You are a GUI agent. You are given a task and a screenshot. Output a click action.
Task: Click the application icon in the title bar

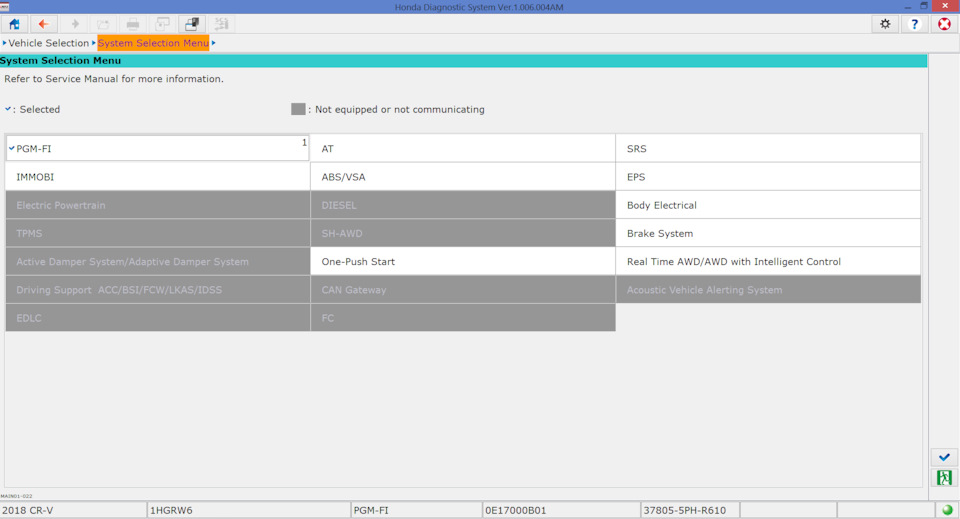(x=5, y=6)
